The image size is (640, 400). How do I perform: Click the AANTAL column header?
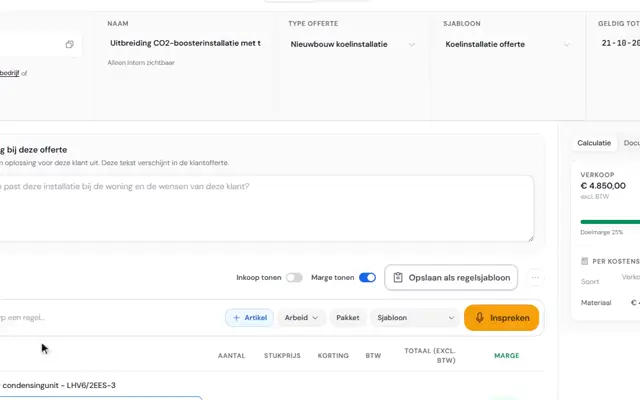coord(231,356)
